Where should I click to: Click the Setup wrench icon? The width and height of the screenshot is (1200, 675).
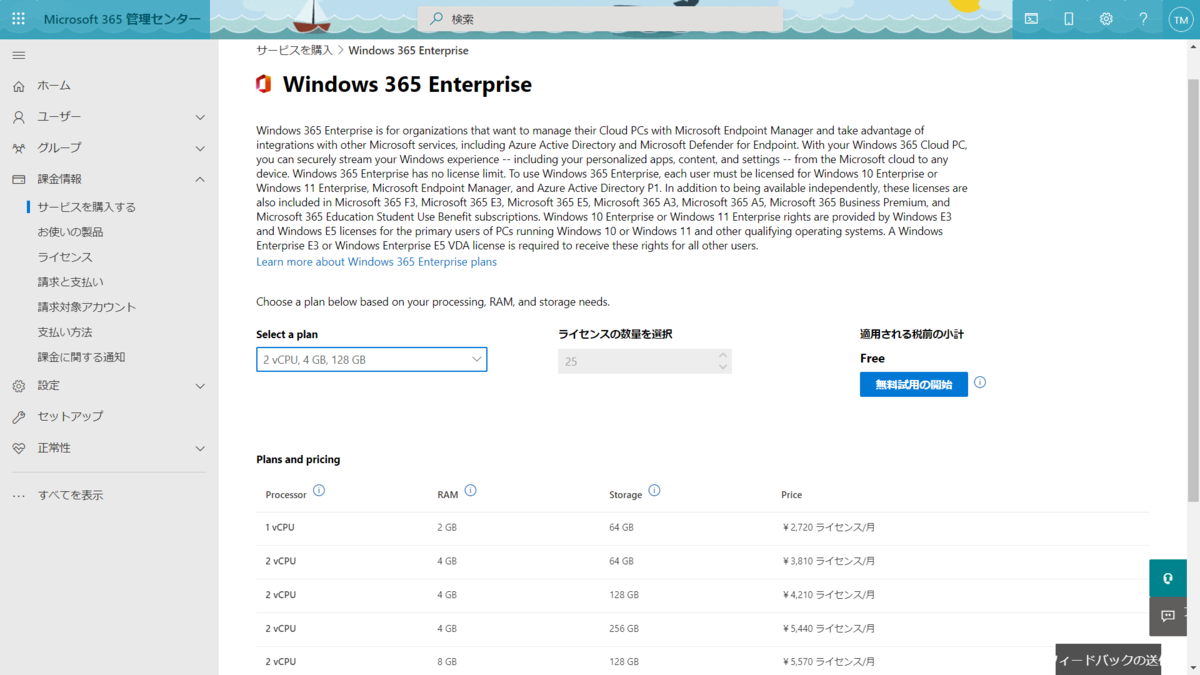tap(18, 417)
